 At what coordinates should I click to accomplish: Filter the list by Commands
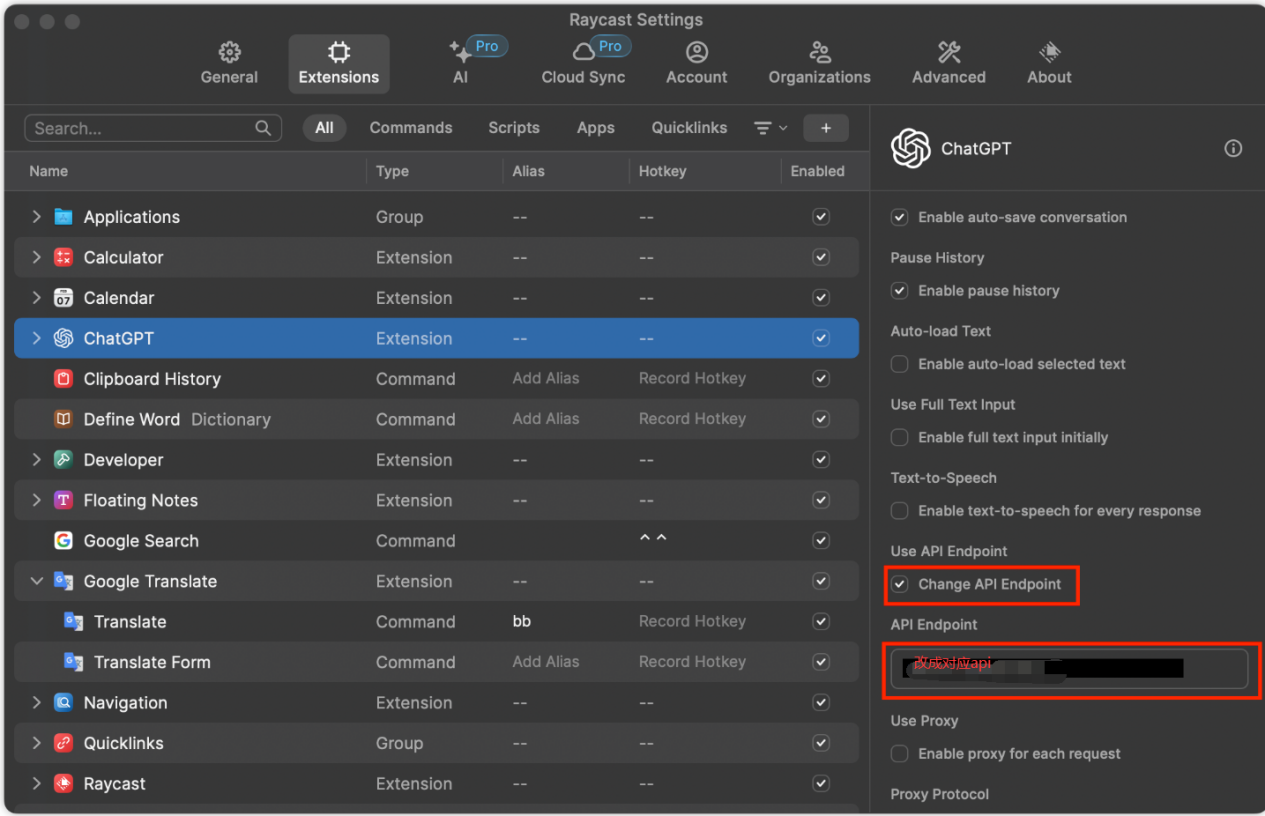click(x=411, y=128)
